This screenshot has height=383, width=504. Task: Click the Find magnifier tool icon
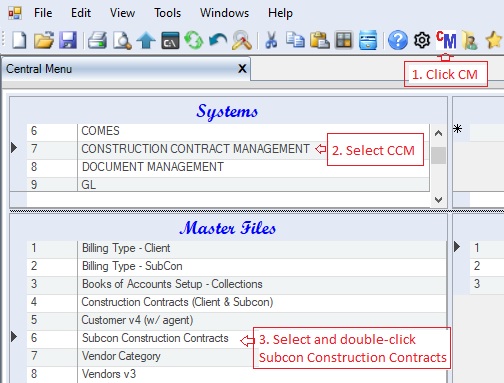pyautogui.click(x=242, y=40)
